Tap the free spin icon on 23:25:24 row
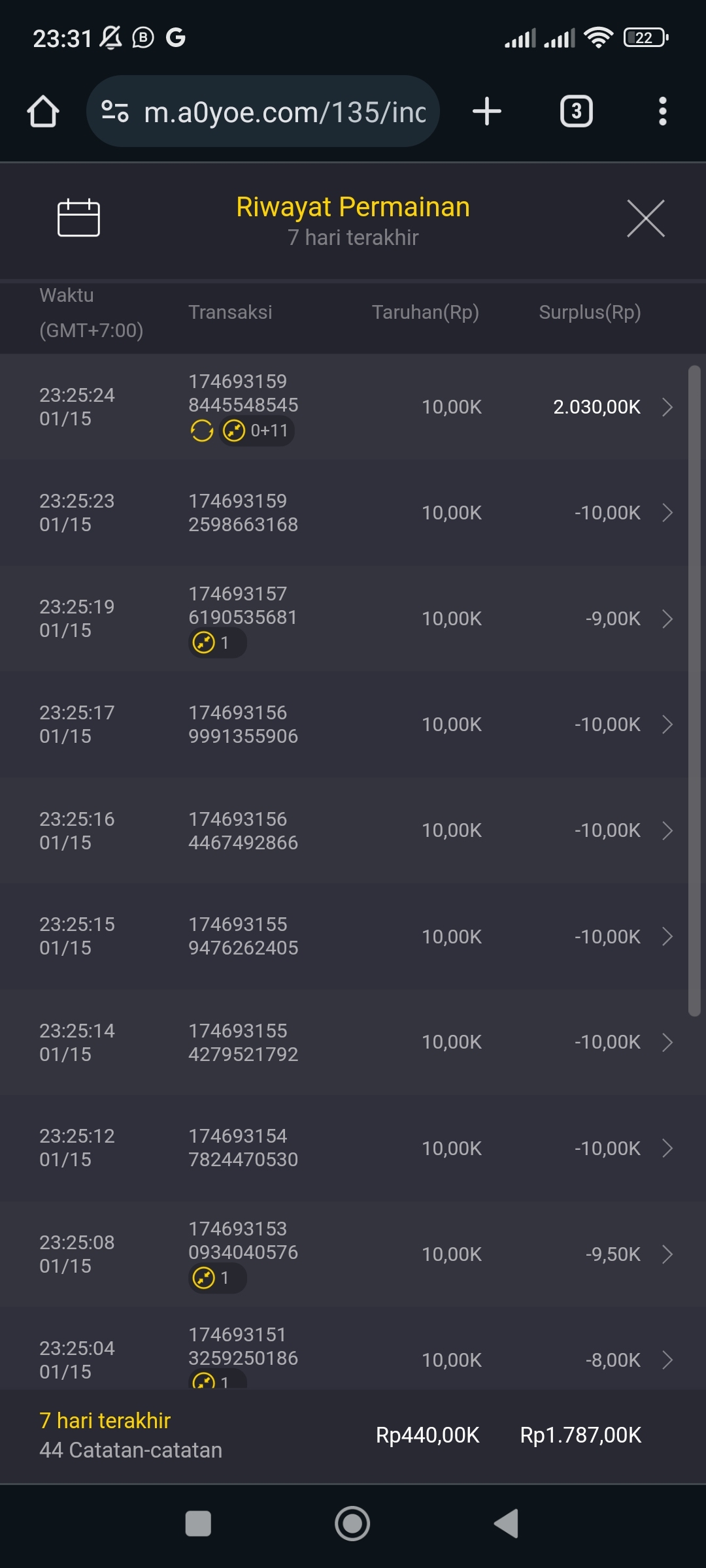Screen dimensions: 706x1568 coord(202,431)
